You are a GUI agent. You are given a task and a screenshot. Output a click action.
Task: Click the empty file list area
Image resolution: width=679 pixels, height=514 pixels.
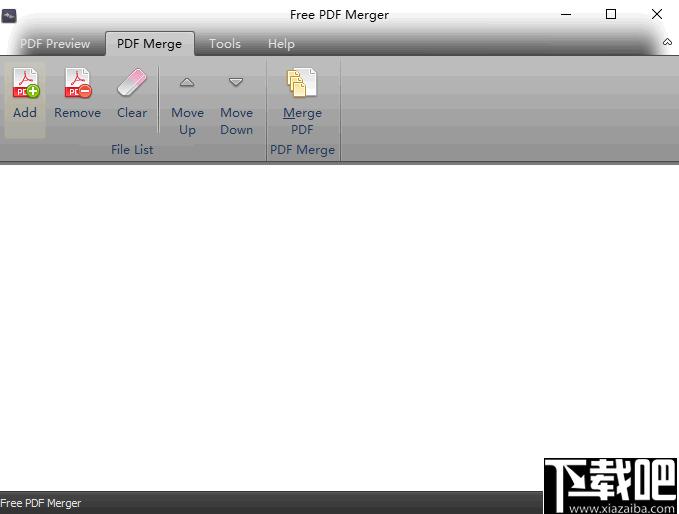pyautogui.click(x=340, y=327)
